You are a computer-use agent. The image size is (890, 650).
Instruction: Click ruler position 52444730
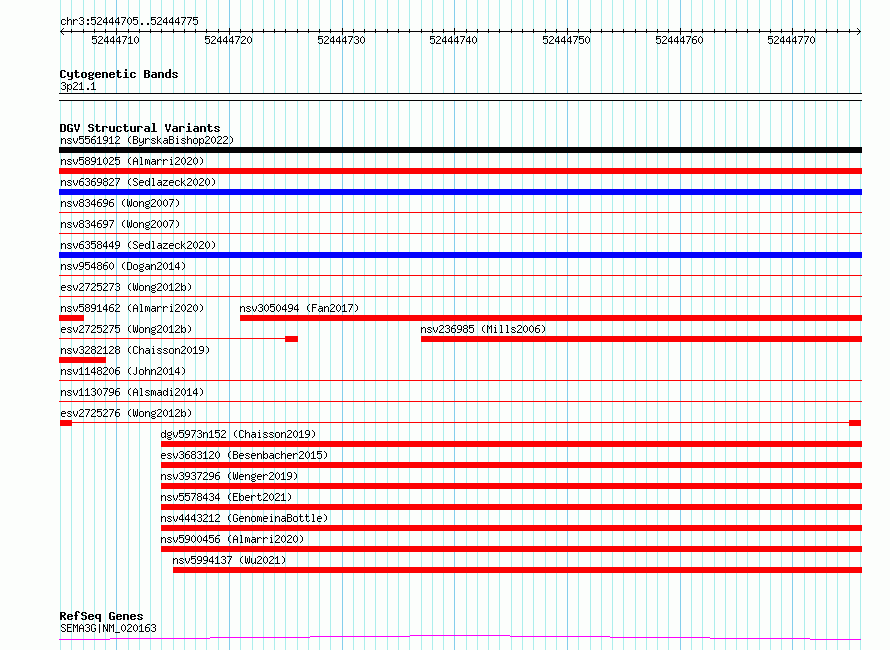tap(341, 40)
